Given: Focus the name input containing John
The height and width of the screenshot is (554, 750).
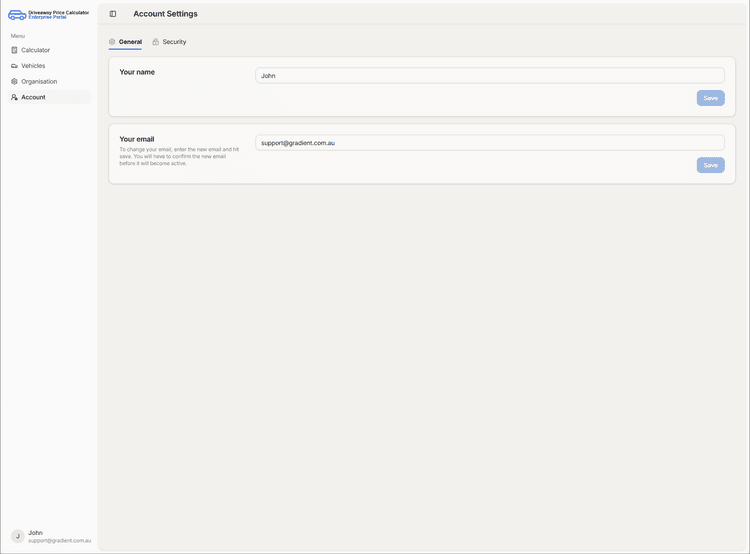Looking at the screenshot, I should tap(490, 76).
